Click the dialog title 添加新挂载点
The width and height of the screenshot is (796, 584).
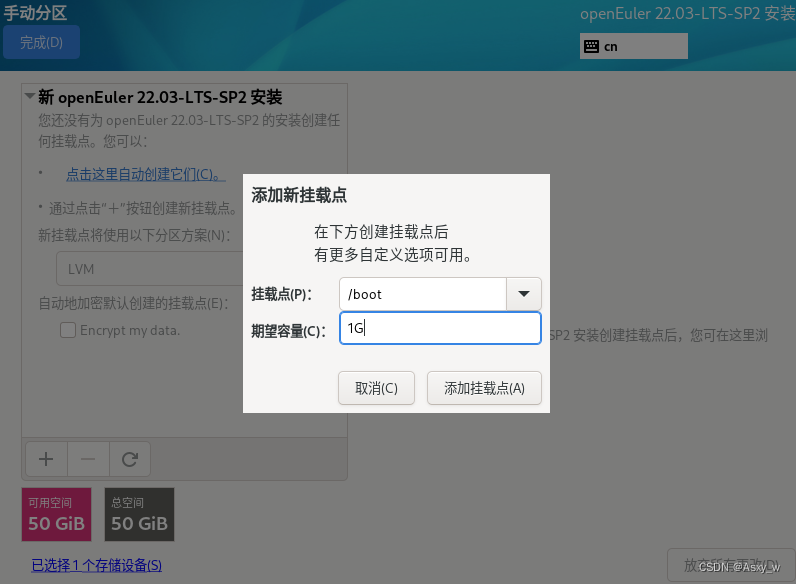(x=299, y=195)
